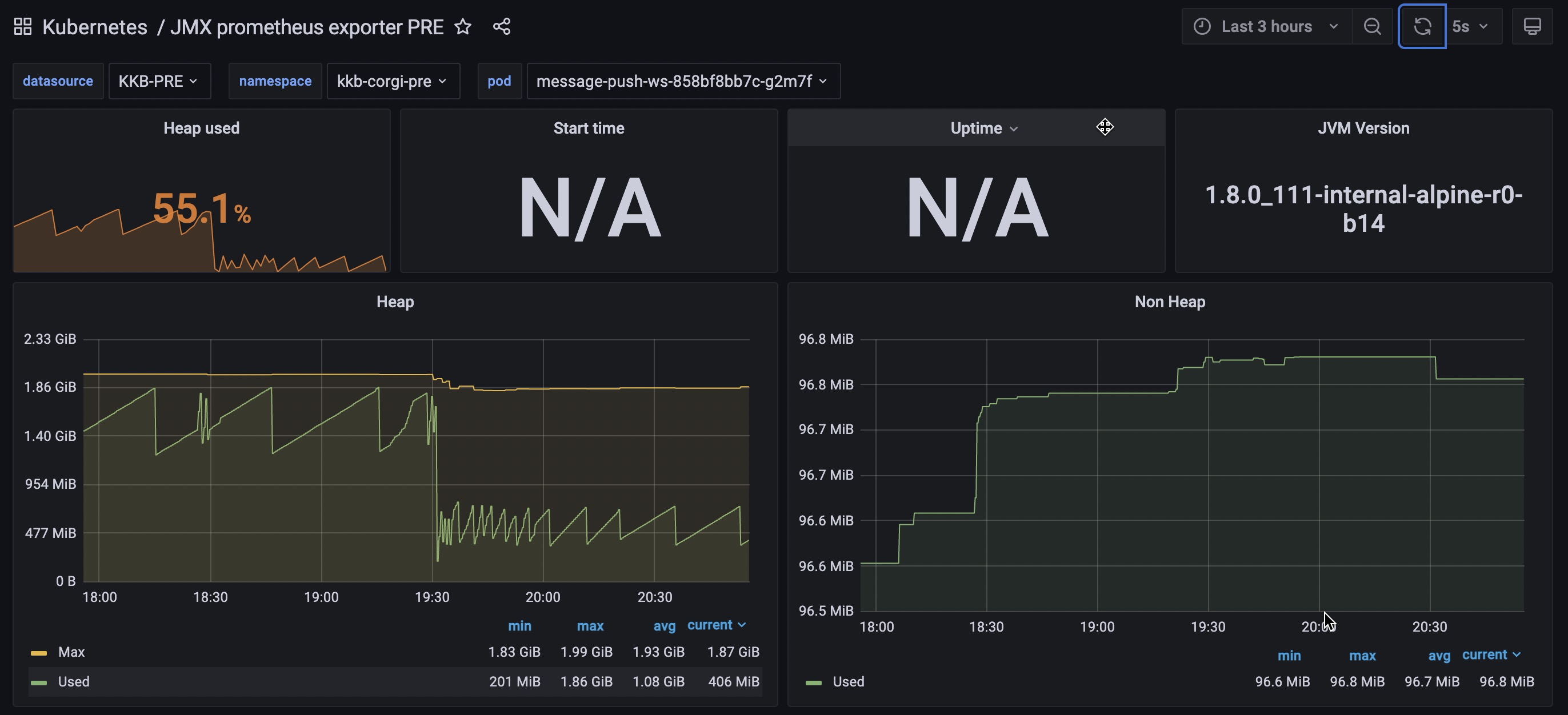Open the Heap panel title menu

[395, 302]
